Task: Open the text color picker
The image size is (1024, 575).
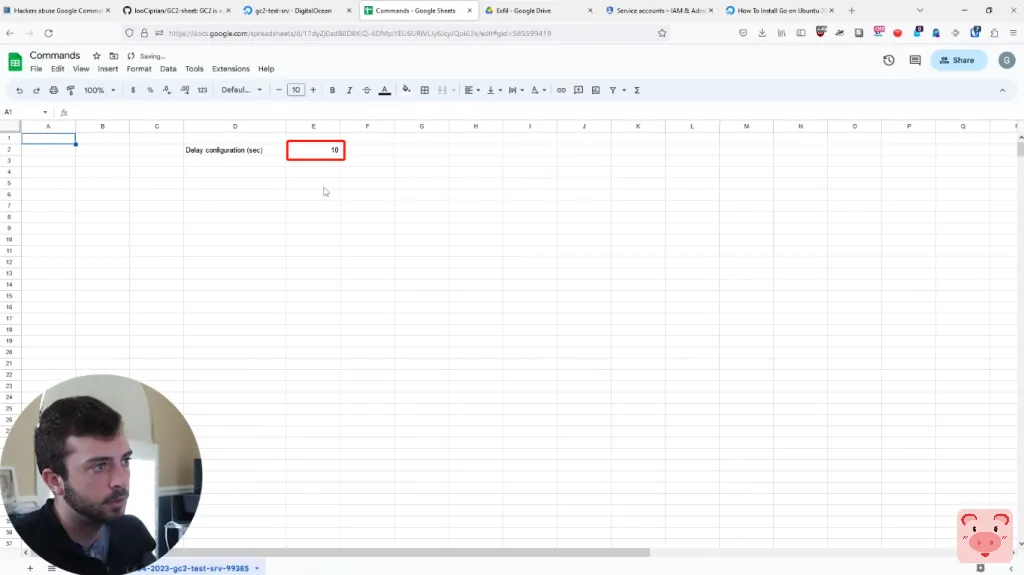Action: point(385,90)
